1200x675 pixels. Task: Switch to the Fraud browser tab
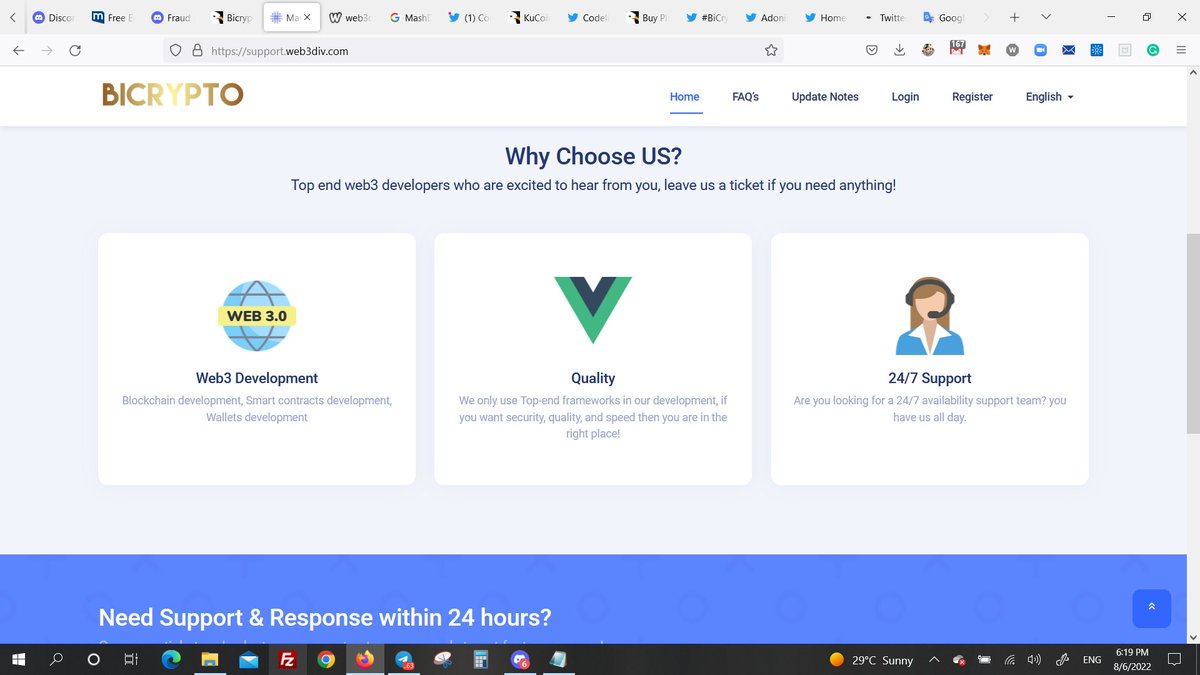click(x=171, y=18)
